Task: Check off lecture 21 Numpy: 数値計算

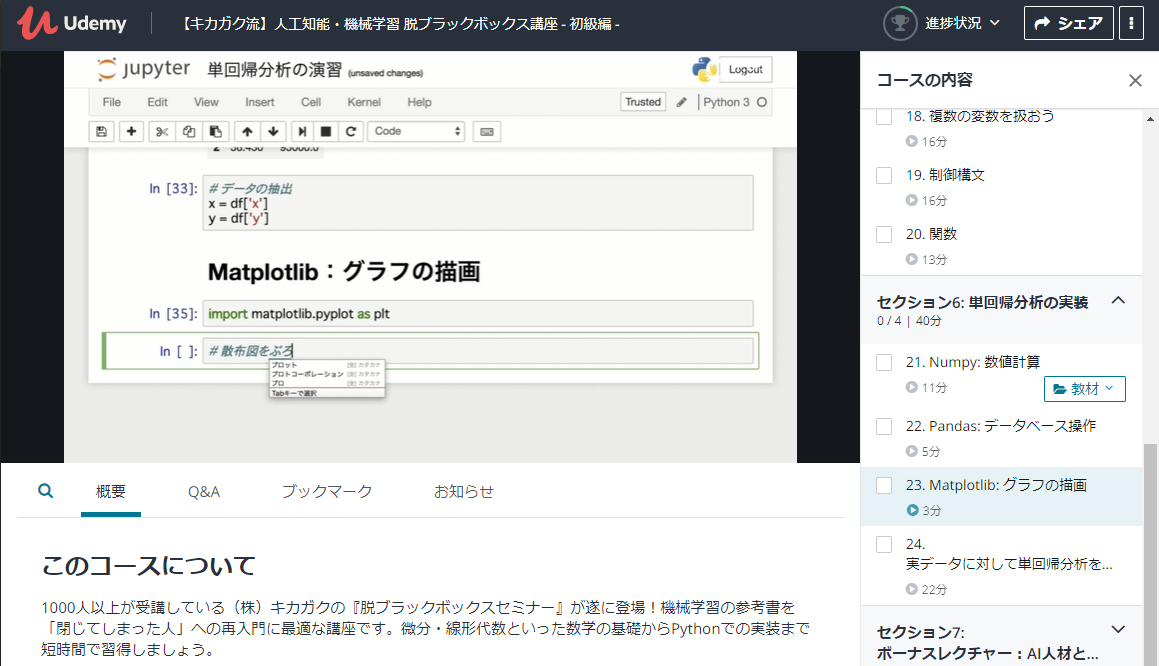Action: (x=884, y=362)
